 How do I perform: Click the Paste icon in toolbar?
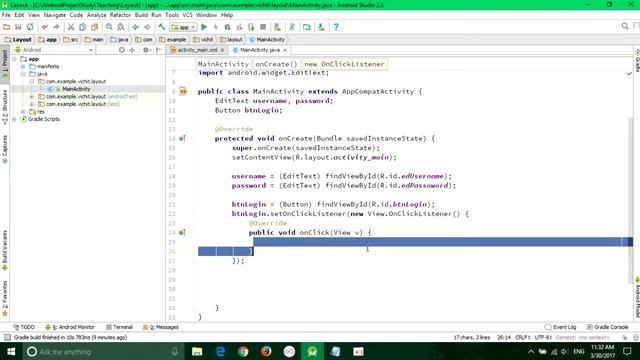pos(94,27)
